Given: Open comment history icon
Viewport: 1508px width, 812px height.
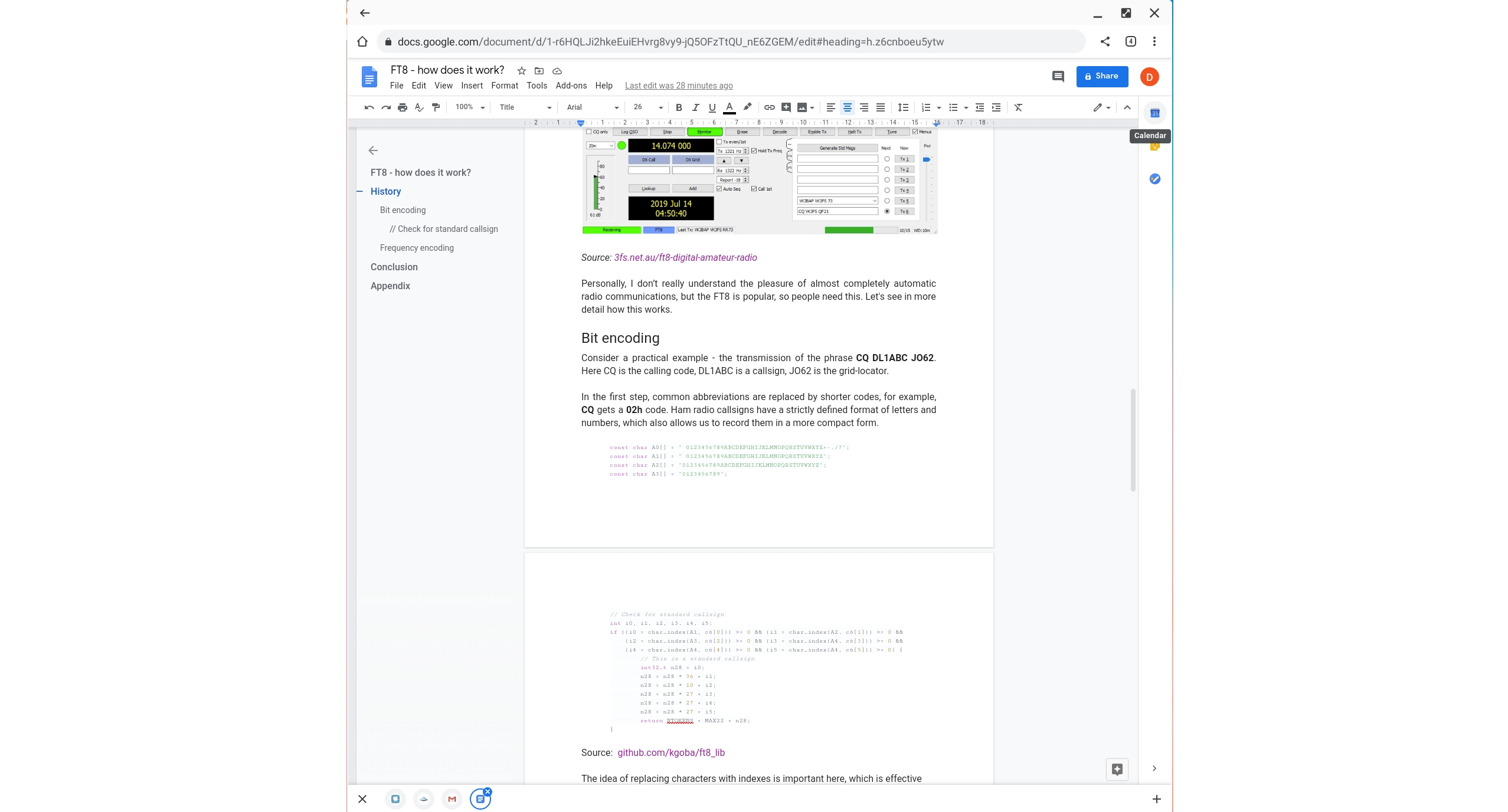Looking at the screenshot, I should [x=1058, y=77].
